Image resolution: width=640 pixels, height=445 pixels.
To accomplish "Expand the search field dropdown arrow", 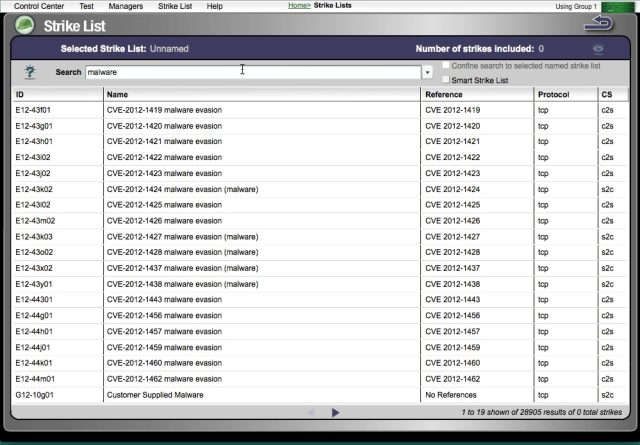I will (427, 72).
